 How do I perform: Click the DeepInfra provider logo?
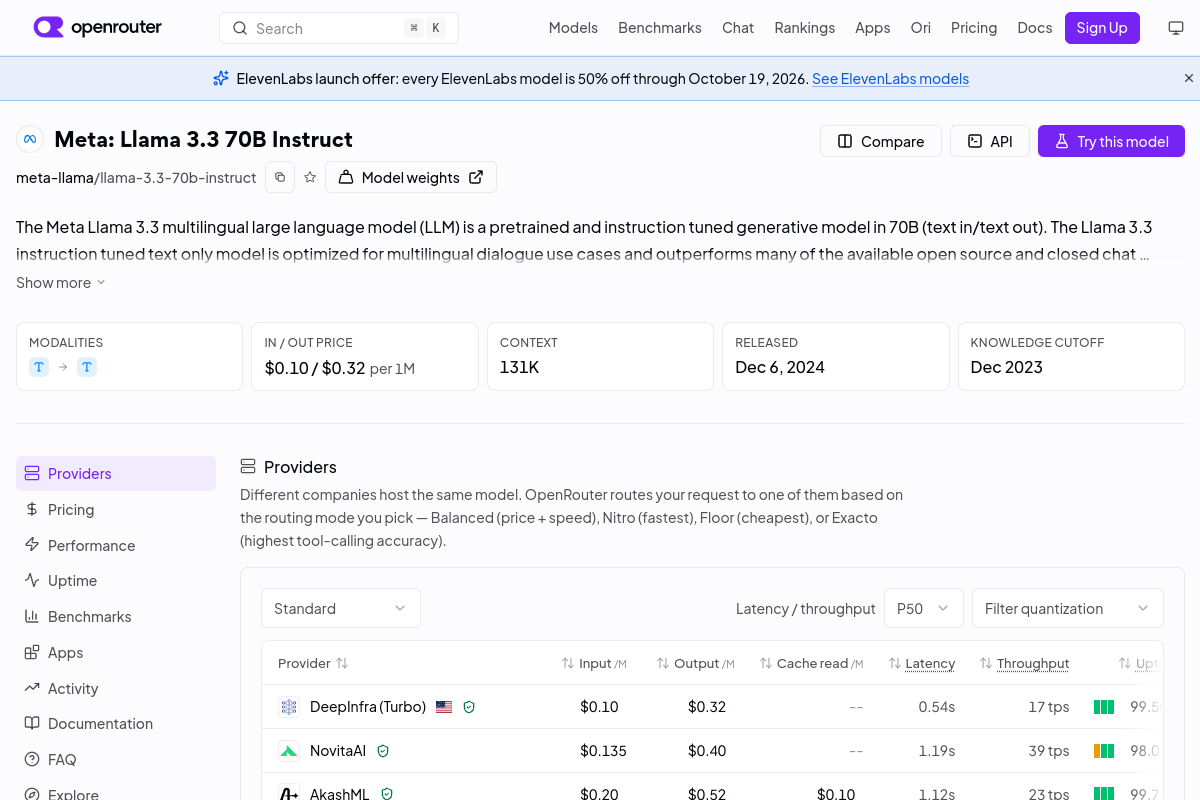[x=289, y=707]
